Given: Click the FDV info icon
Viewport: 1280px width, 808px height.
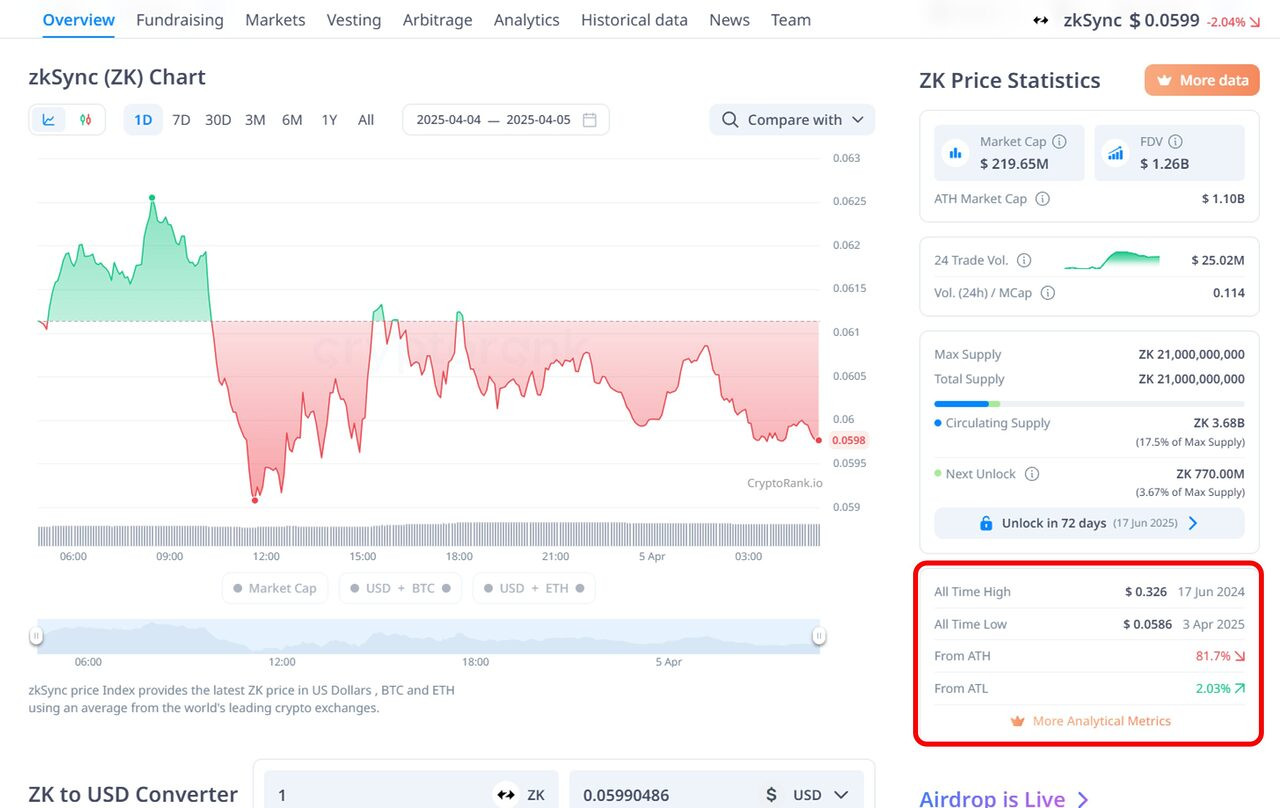Looking at the screenshot, I should 1176,142.
